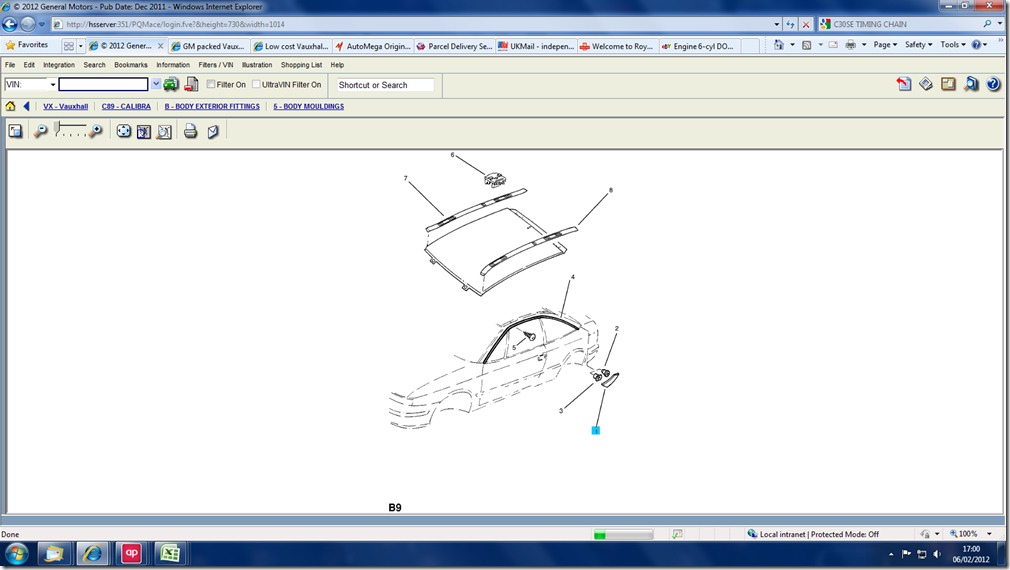Click the green car vehicle search icon
Viewport: 1010px width, 570px height.
[x=171, y=85]
